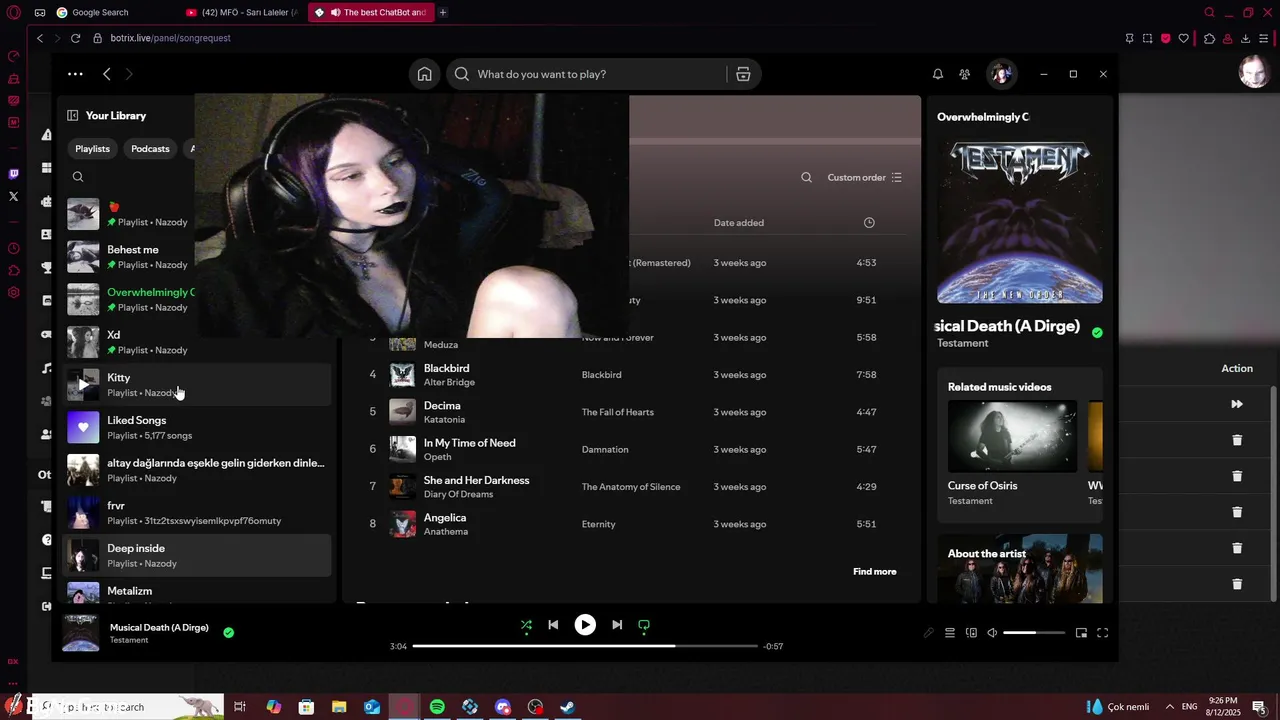Sort by Date added column
The height and width of the screenshot is (720, 1280).
click(738, 223)
